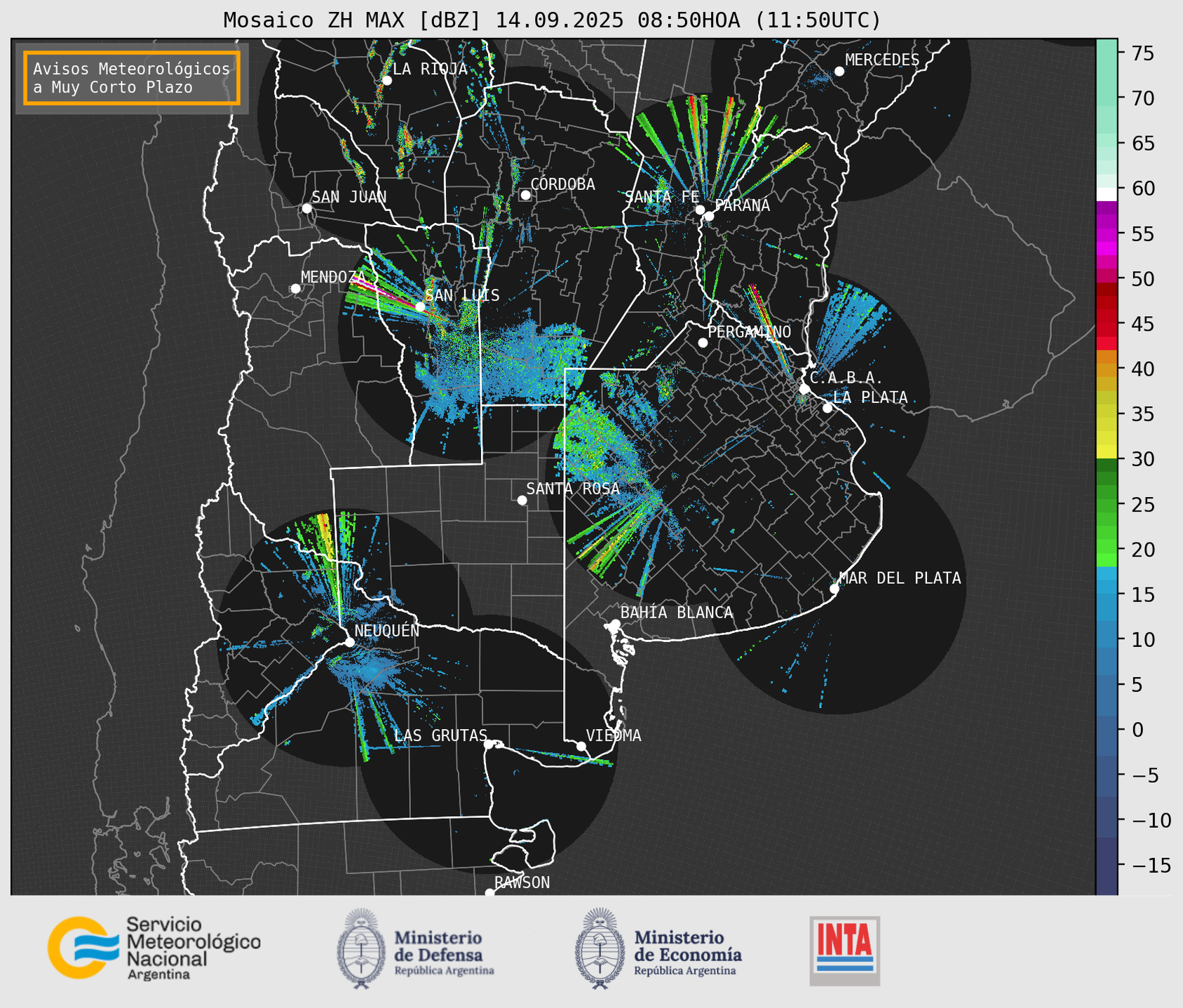Image resolution: width=1183 pixels, height=1008 pixels.
Task: Select the Mar del Plata marker dot
Action: [834, 589]
